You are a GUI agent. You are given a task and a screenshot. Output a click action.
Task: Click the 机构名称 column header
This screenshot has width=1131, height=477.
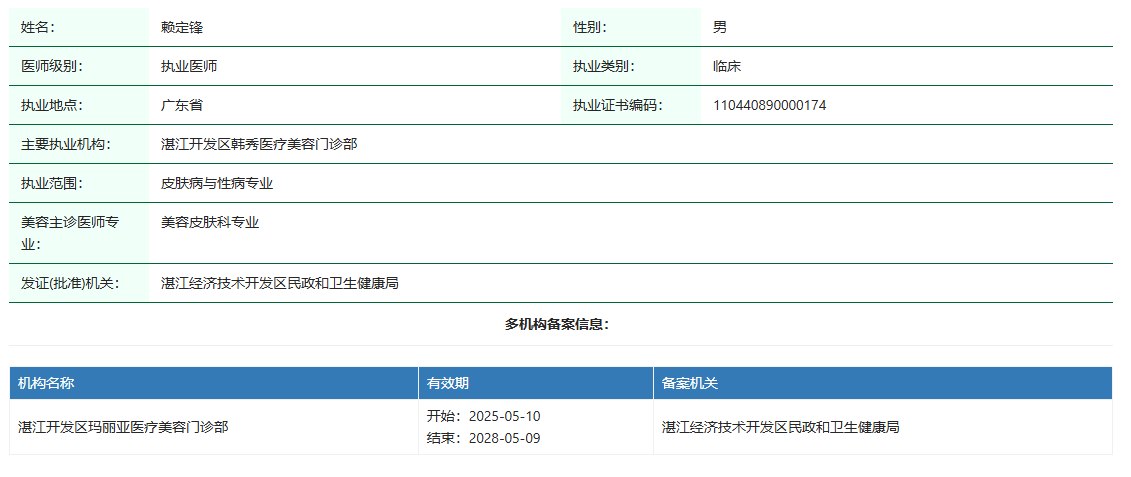[46, 383]
